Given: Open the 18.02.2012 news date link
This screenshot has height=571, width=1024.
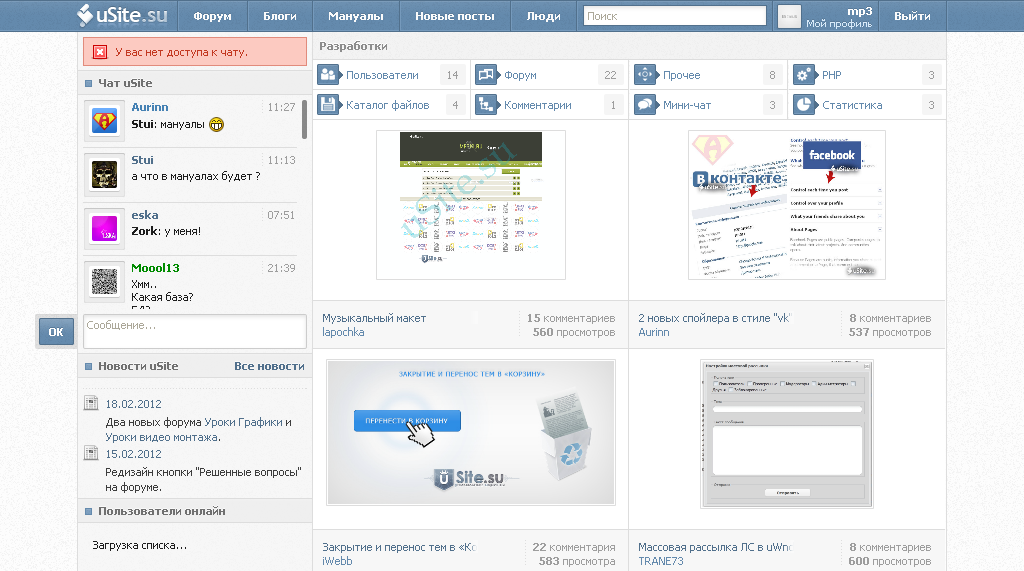Looking at the screenshot, I should pos(133,404).
